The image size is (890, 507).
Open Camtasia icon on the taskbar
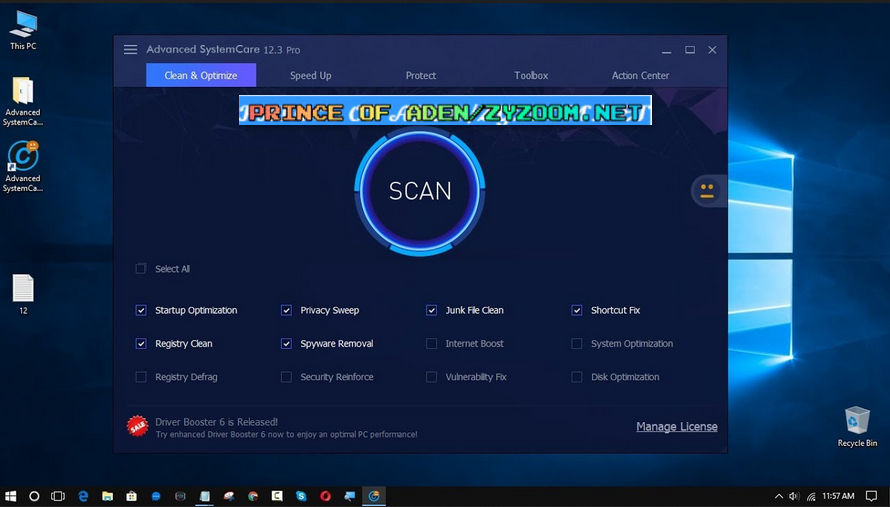pos(277,496)
